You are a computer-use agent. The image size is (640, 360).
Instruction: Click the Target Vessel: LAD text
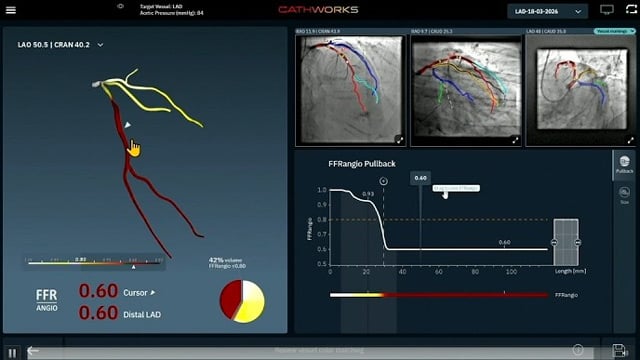(161, 7)
